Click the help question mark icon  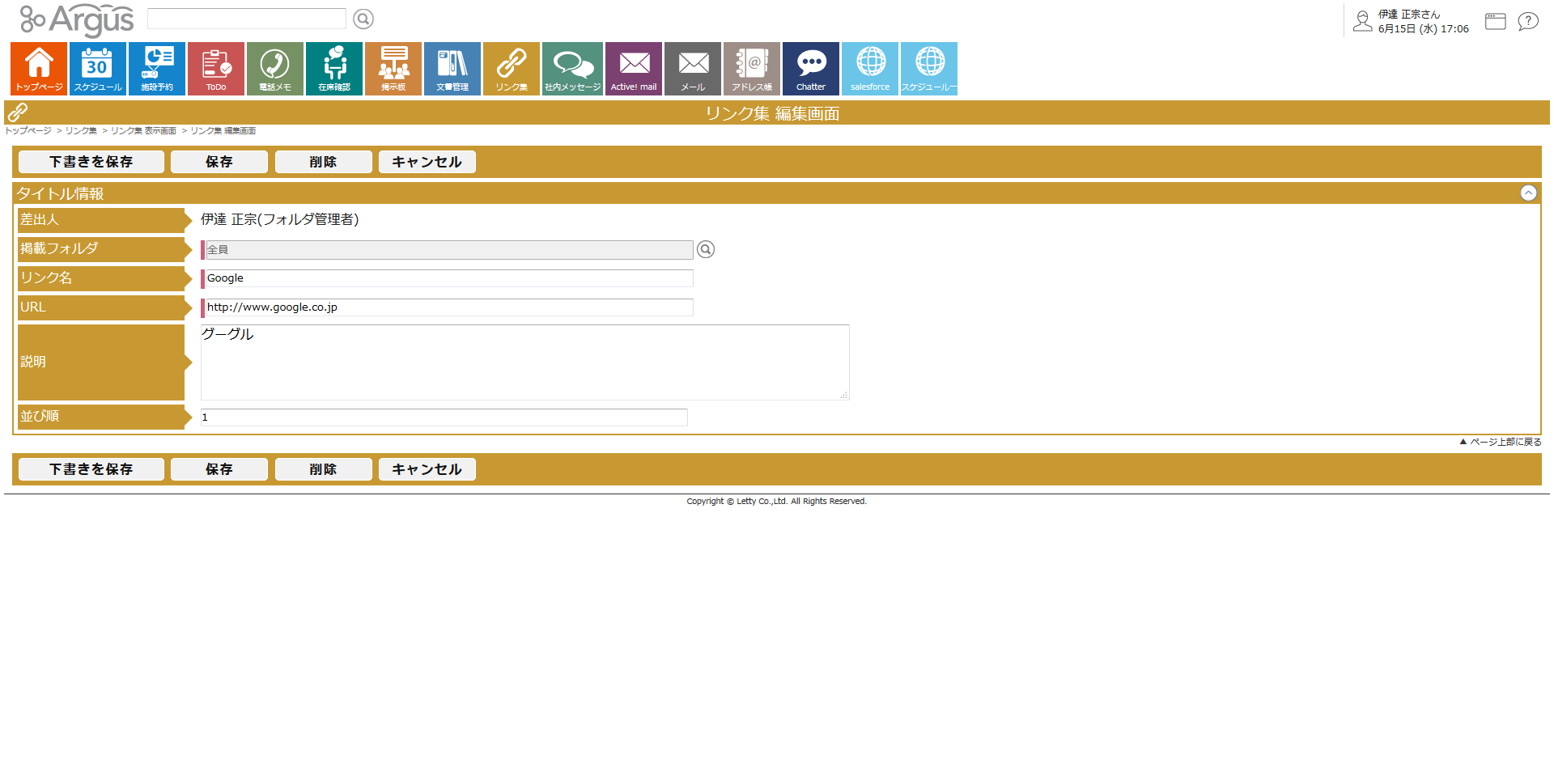click(x=1528, y=22)
